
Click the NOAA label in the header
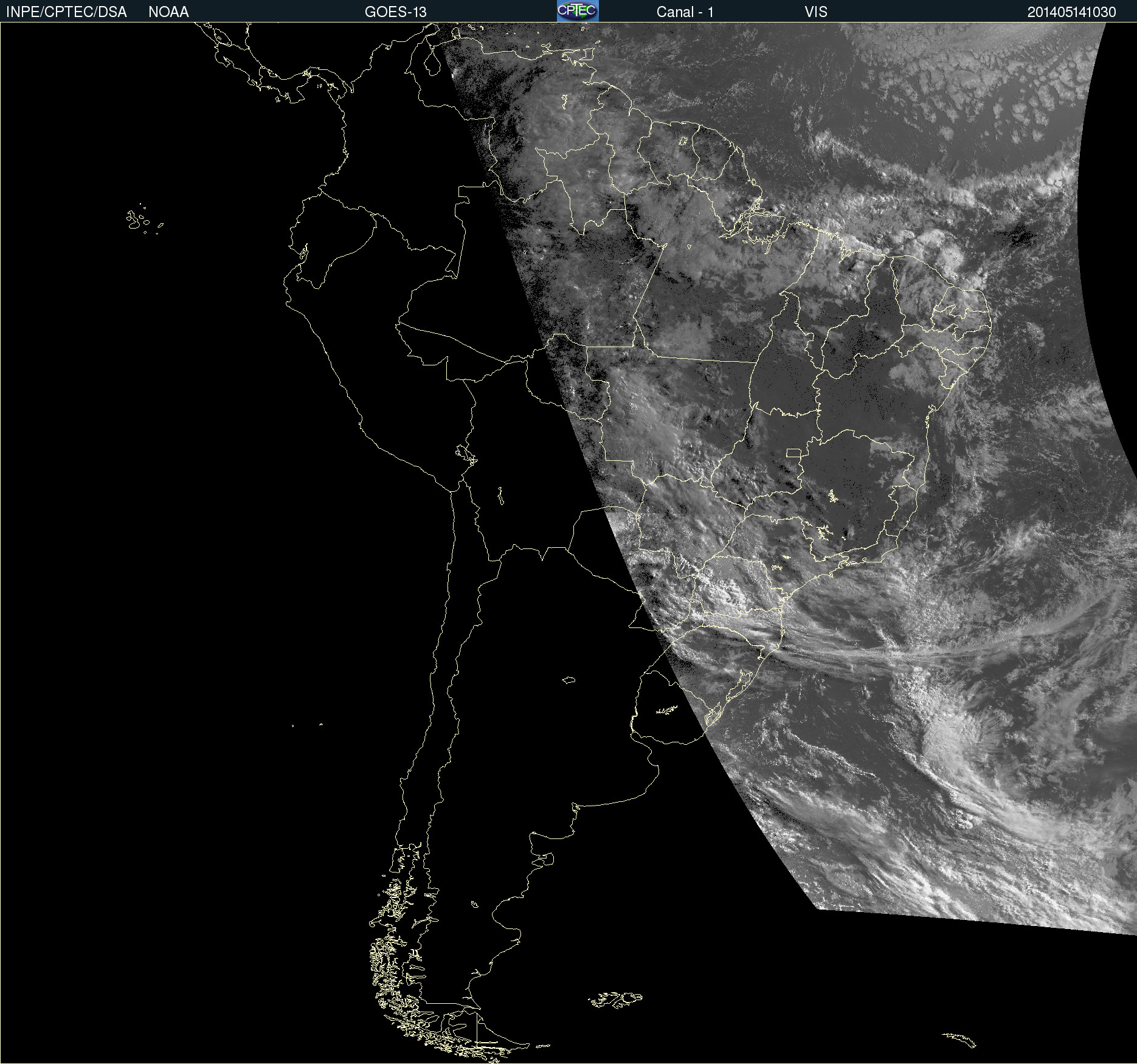pos(168,12)
